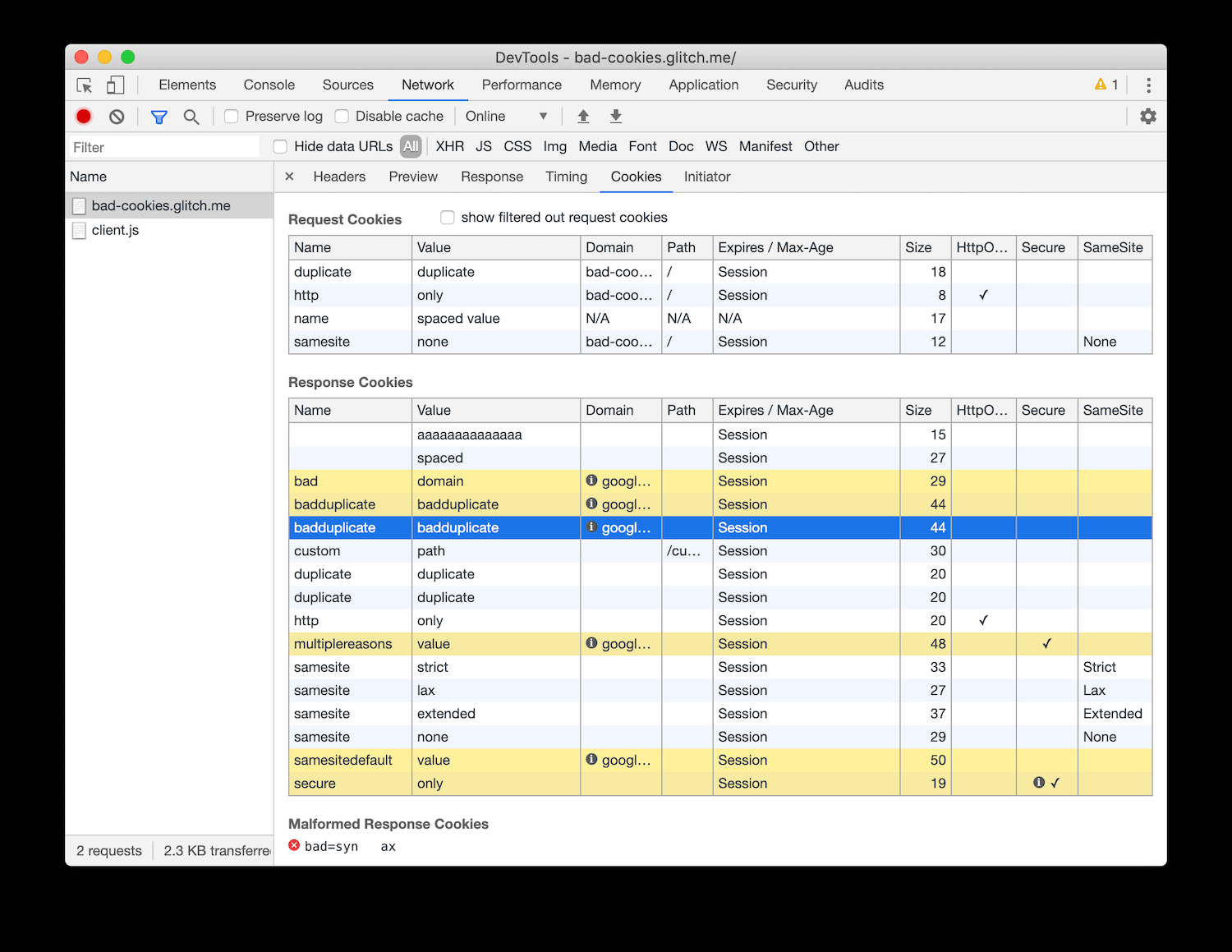Clear the network request list
1232x952 pixels.
tap(116, 116)
